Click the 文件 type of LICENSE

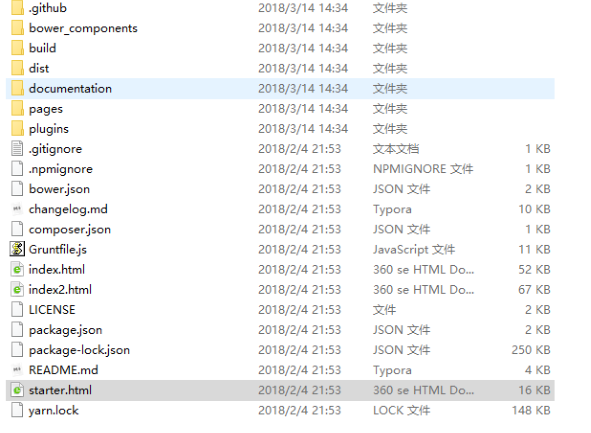[384, 310]
